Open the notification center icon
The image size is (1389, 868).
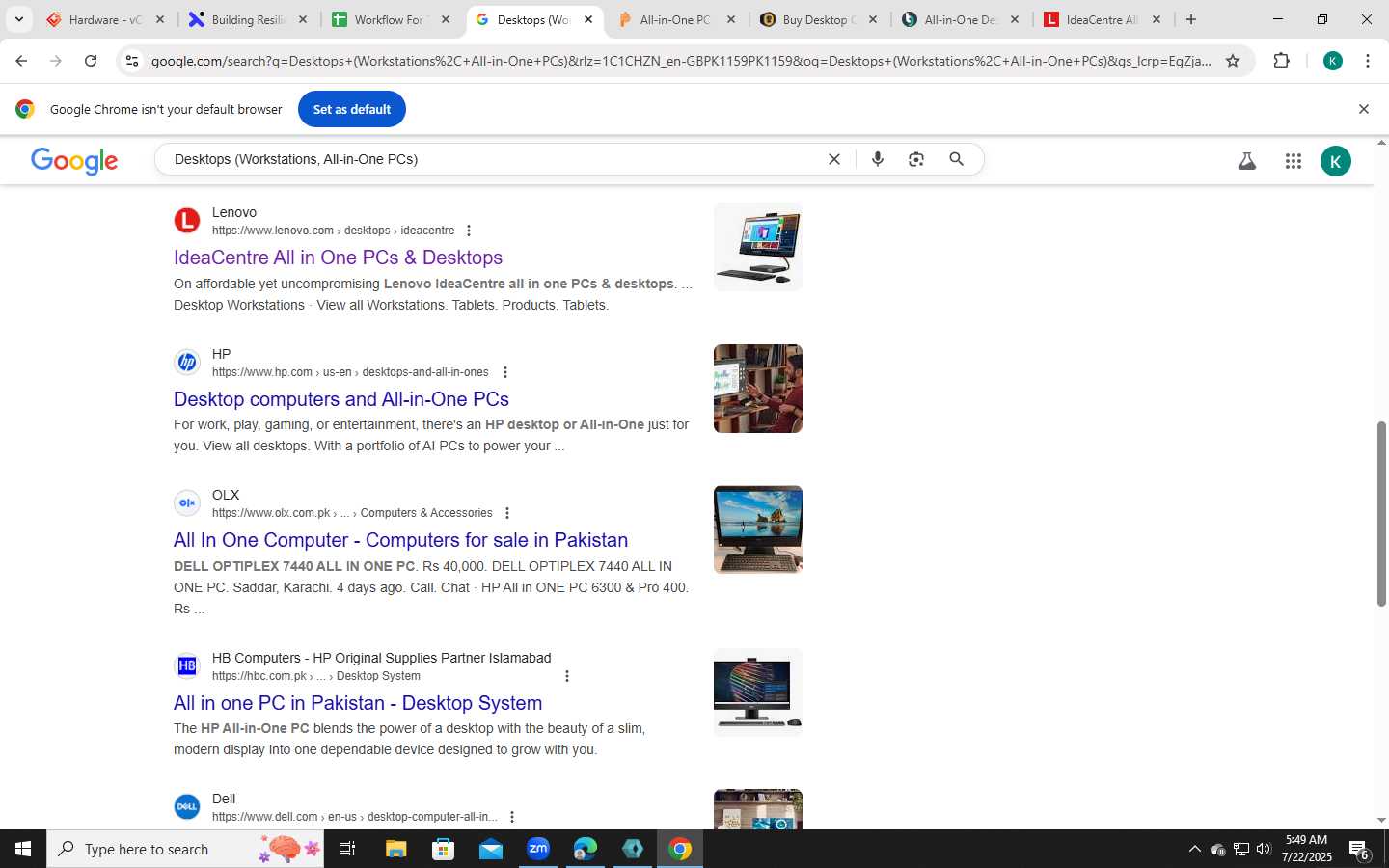pyautogui.click(x=1359, y=850)
